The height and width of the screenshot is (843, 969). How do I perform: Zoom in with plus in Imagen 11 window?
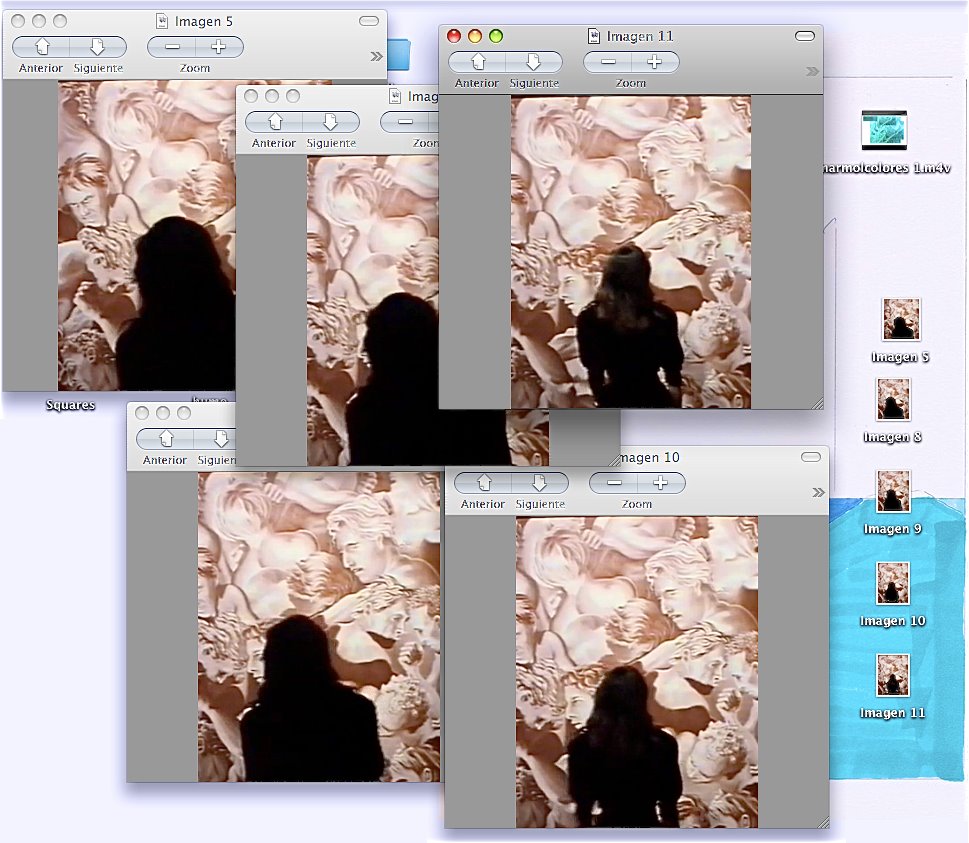(x=655, y=62)
